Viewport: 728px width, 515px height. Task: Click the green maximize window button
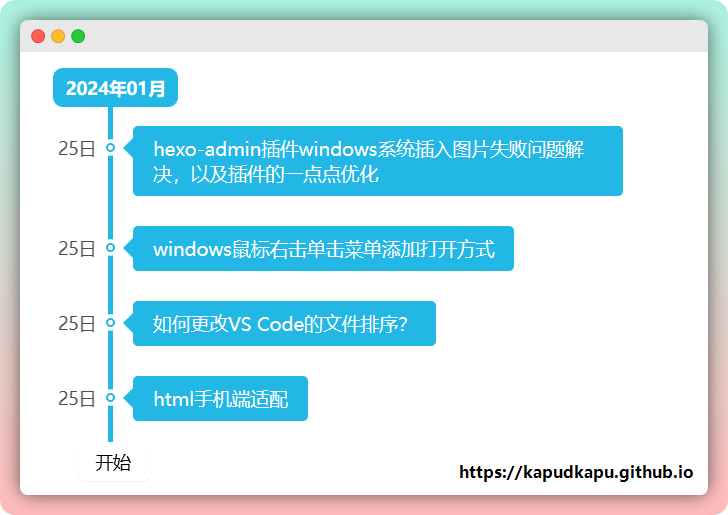click(x=78, y=36)
